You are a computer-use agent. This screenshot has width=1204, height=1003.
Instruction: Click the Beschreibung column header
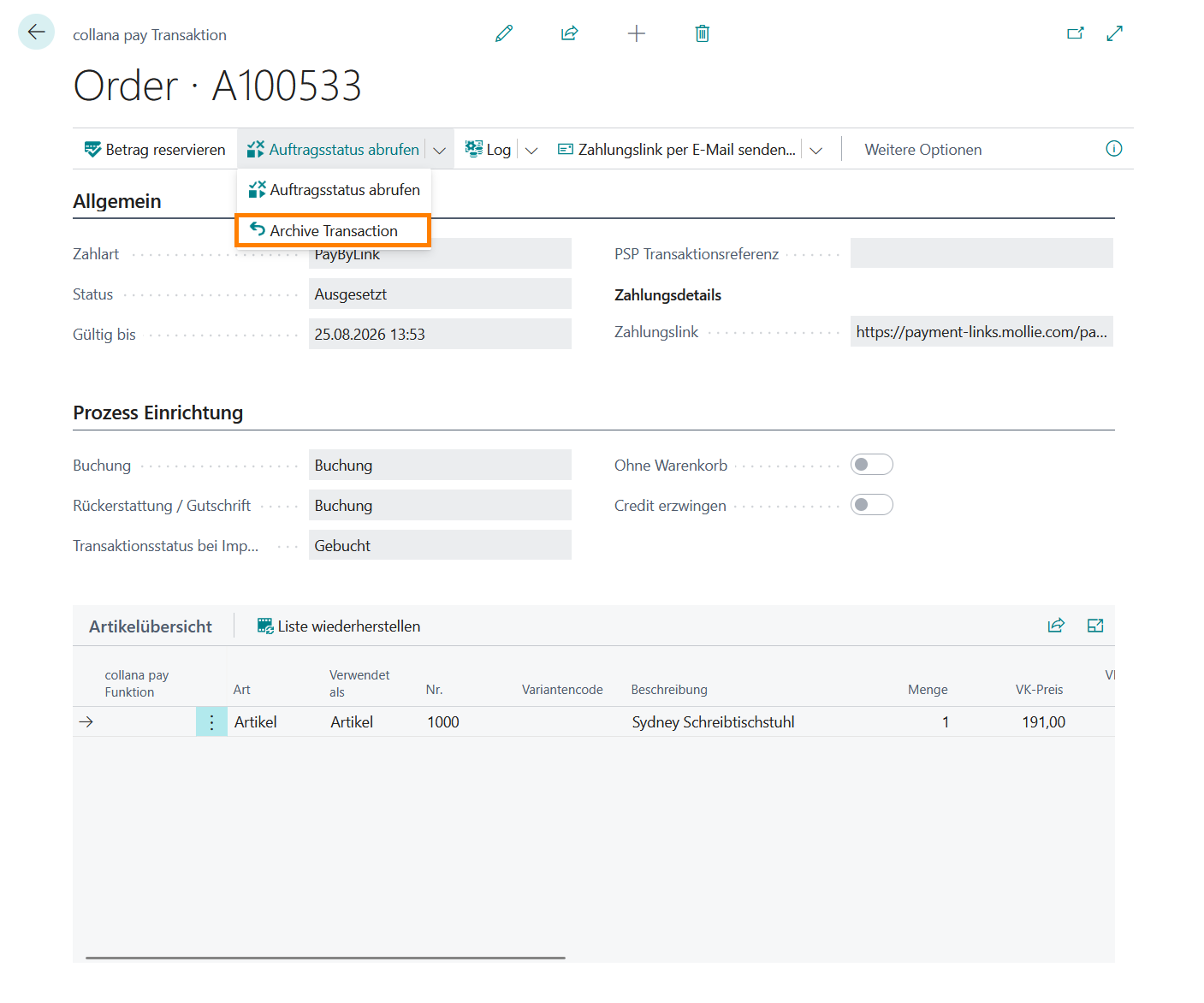click(x=669, y=690)
